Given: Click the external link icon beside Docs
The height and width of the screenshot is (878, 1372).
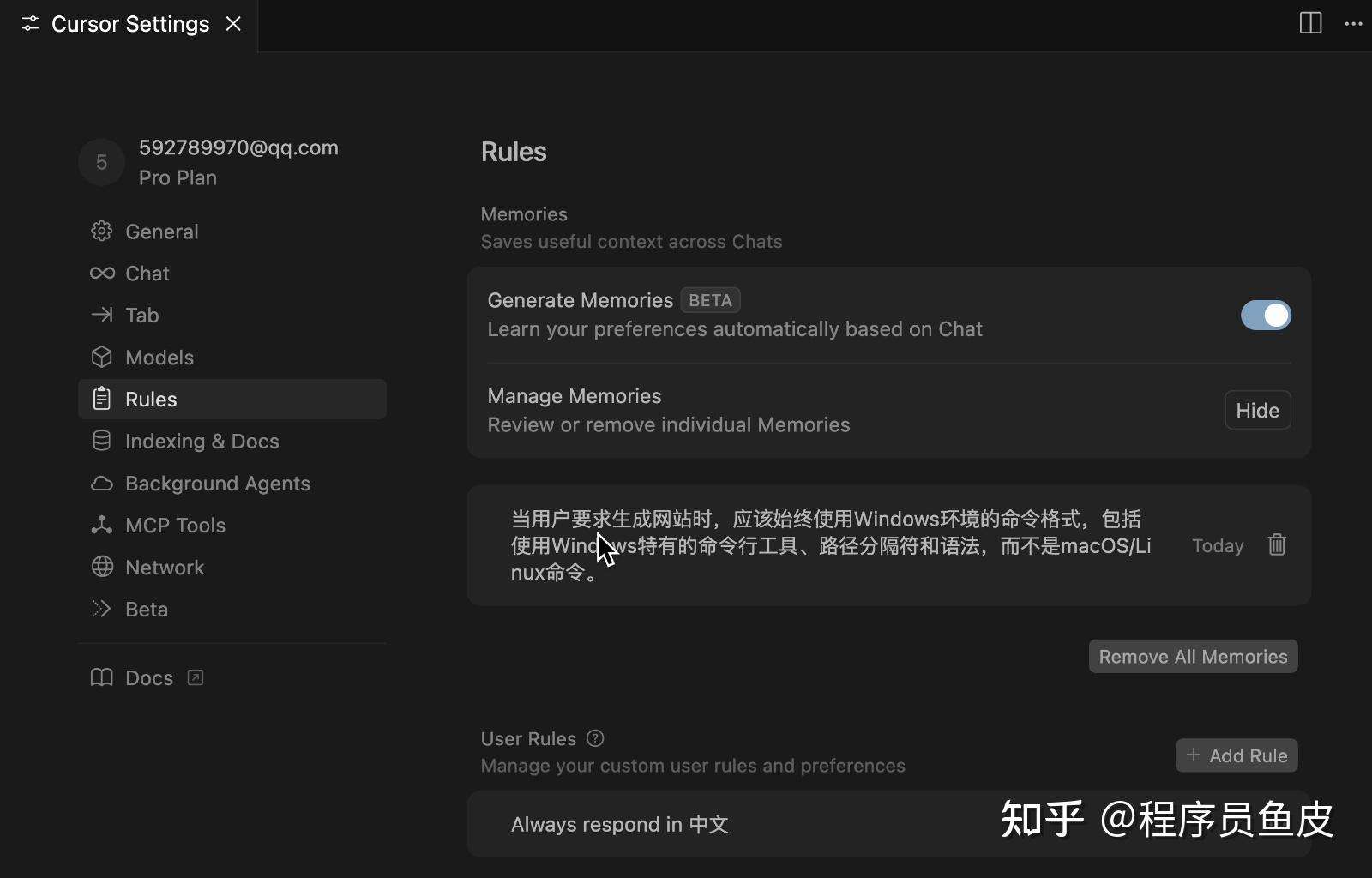Looking at the screenshot, I should click(x=196, y=677).
